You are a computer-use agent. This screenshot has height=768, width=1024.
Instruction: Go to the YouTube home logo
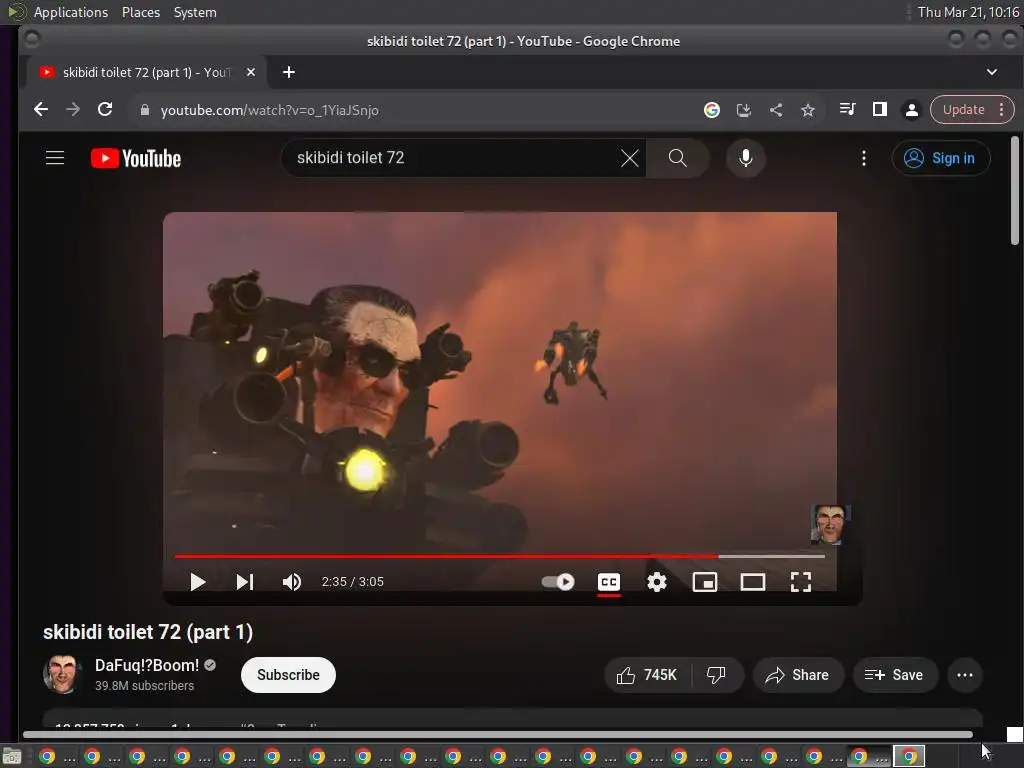point(136,158)
